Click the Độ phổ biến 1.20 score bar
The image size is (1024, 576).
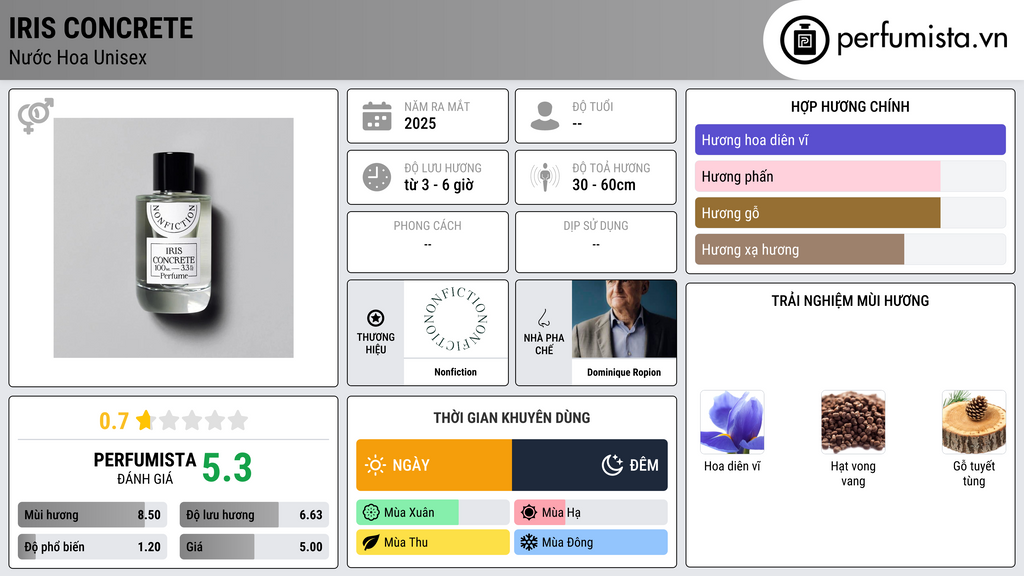[93, 547]
